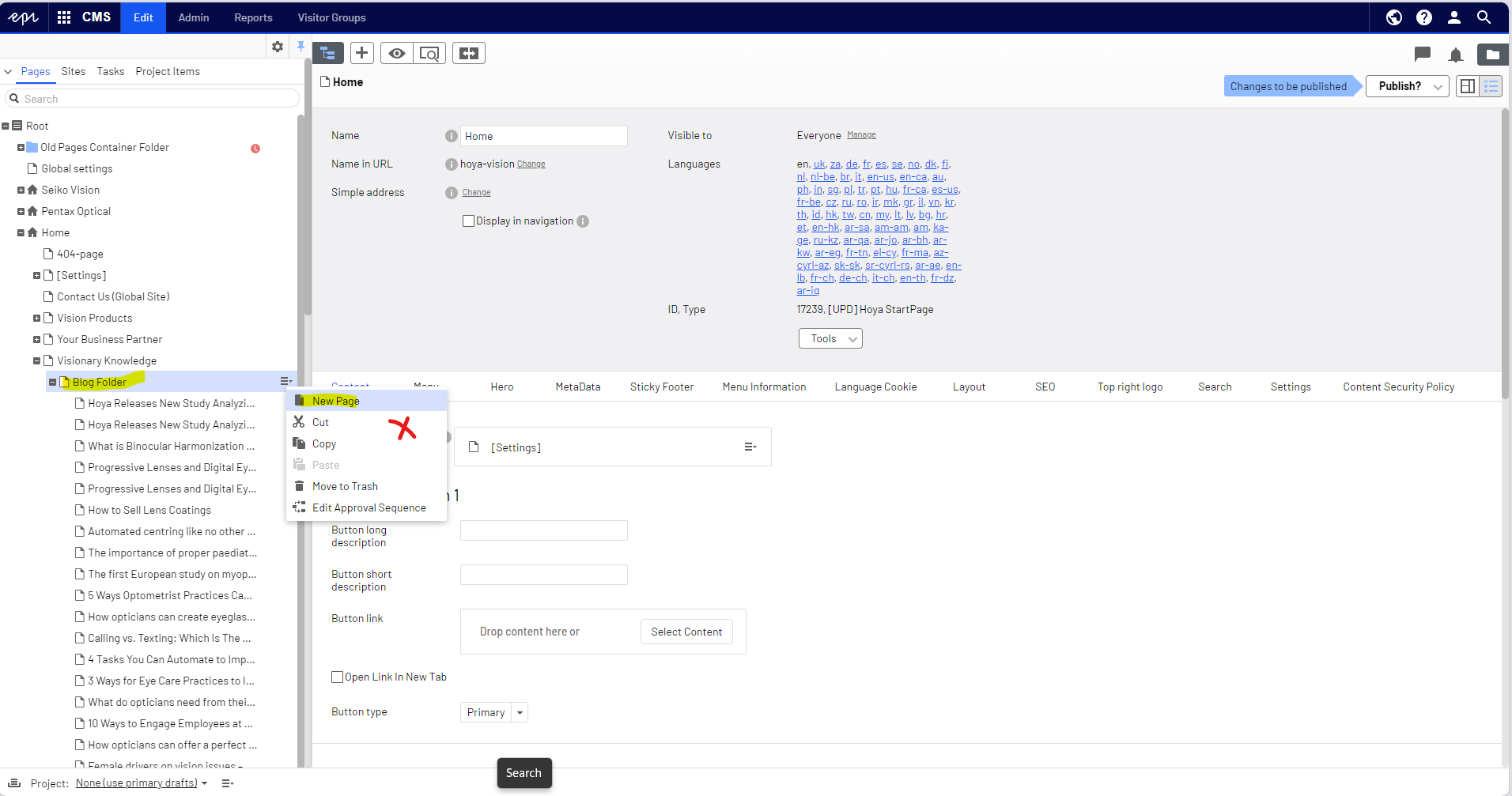Click the plus icon to create content

pyautogui.click(x=361, y=53)
